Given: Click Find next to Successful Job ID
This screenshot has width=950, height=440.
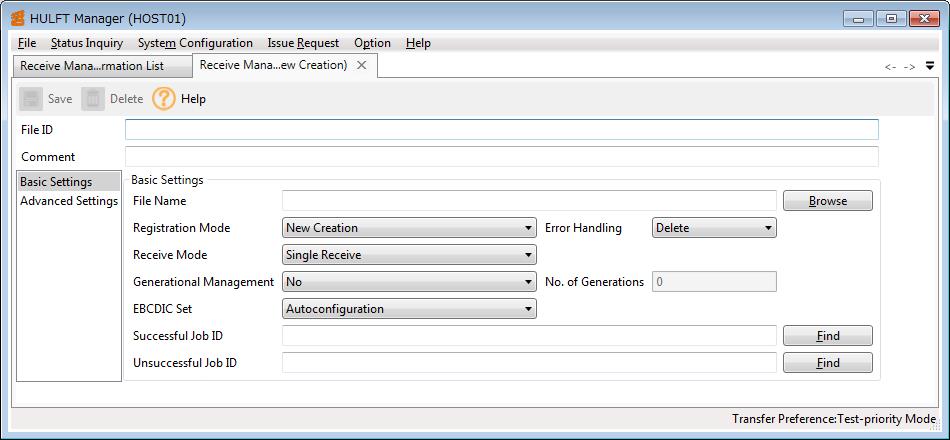Looking at the screenshot, I should (x=828, y=335).
